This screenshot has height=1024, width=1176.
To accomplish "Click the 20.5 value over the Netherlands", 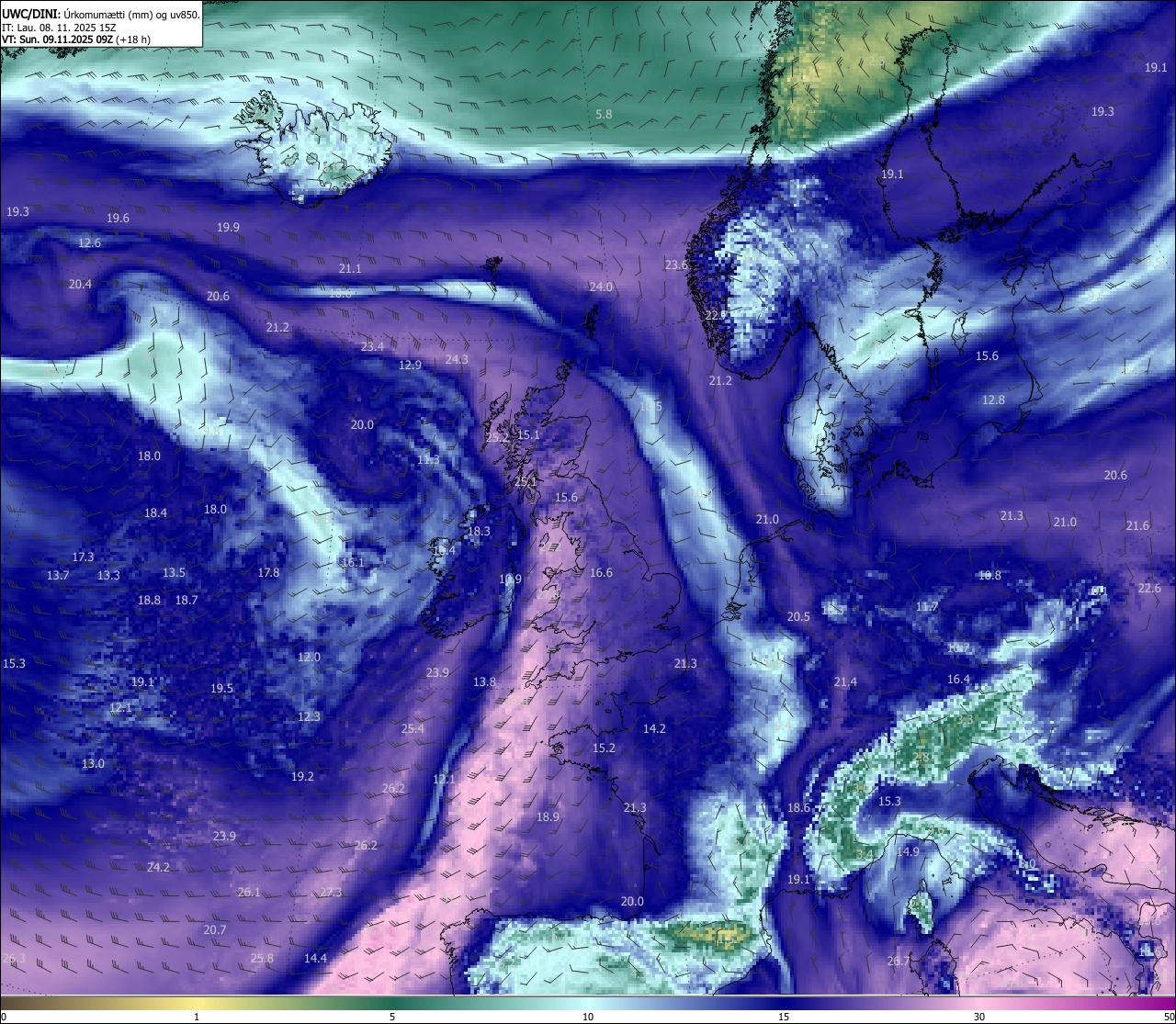I will (x=798, y=616).
